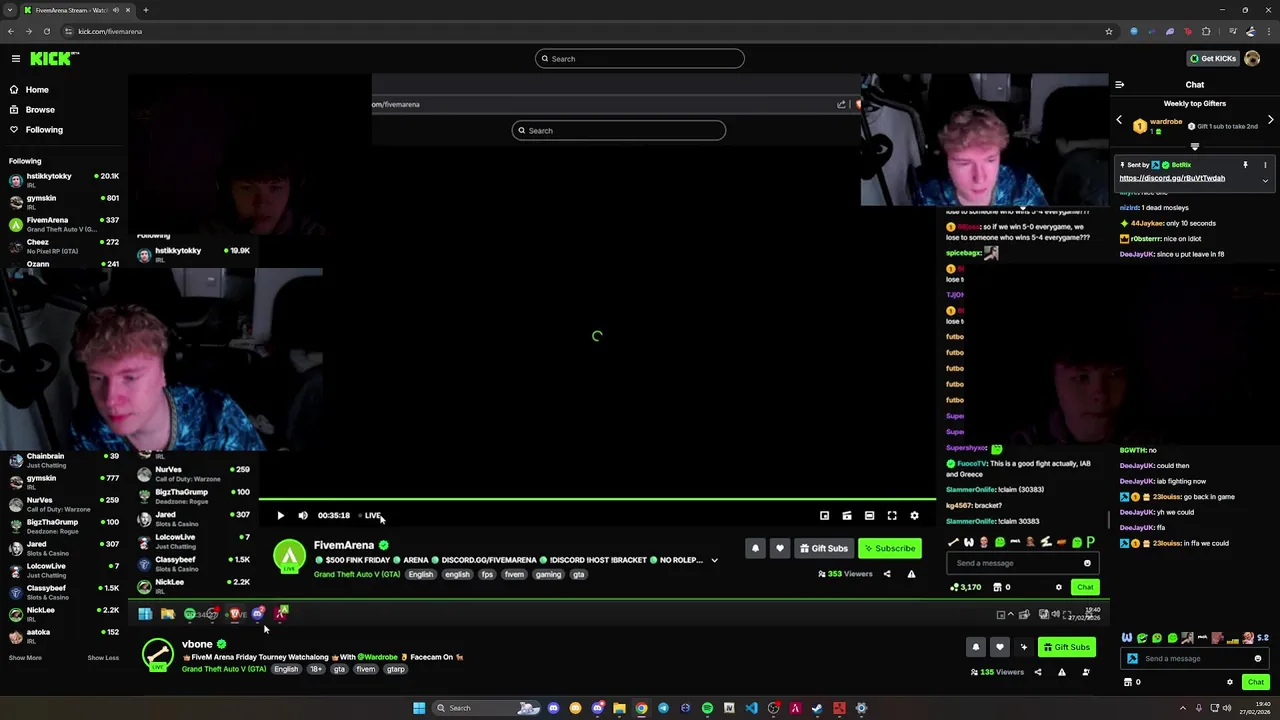
Task: Click the green Chat send button at far right
Action: coord(1256,682)
